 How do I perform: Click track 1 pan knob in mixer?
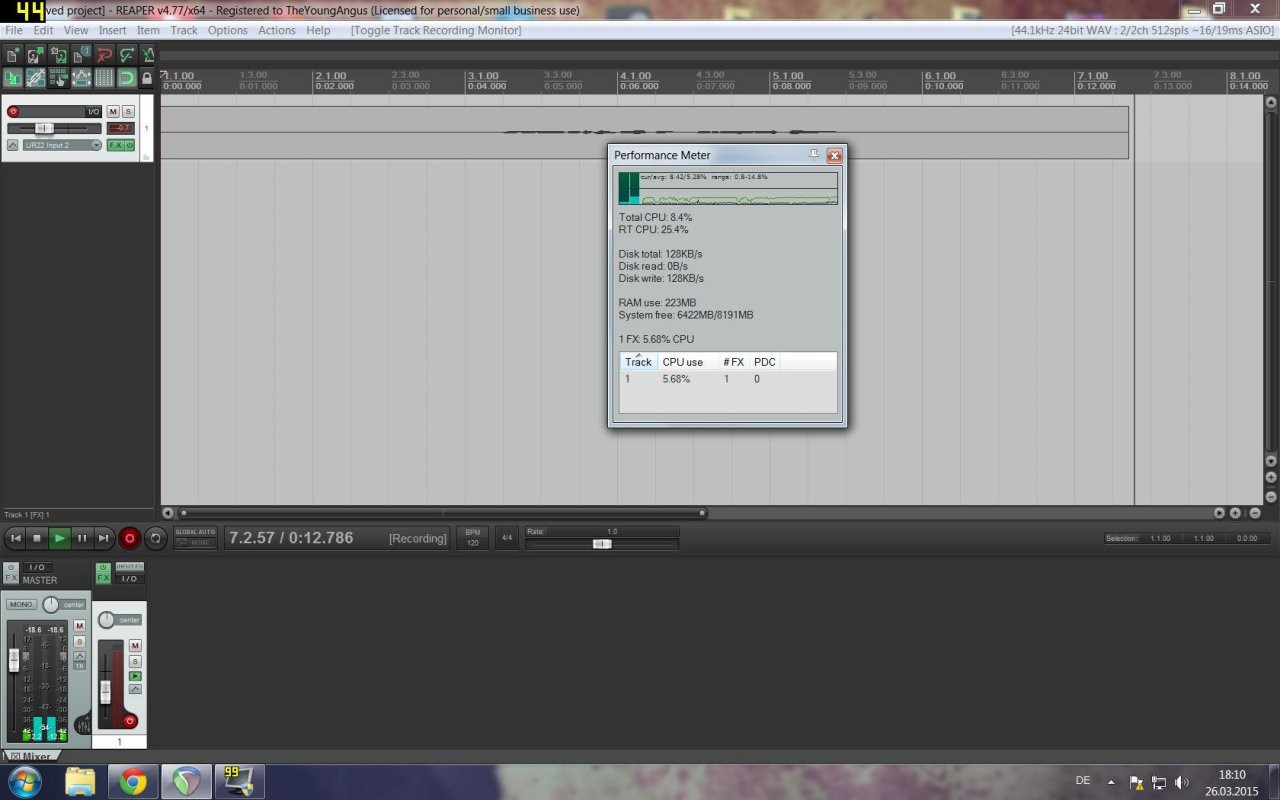point(106,620)
